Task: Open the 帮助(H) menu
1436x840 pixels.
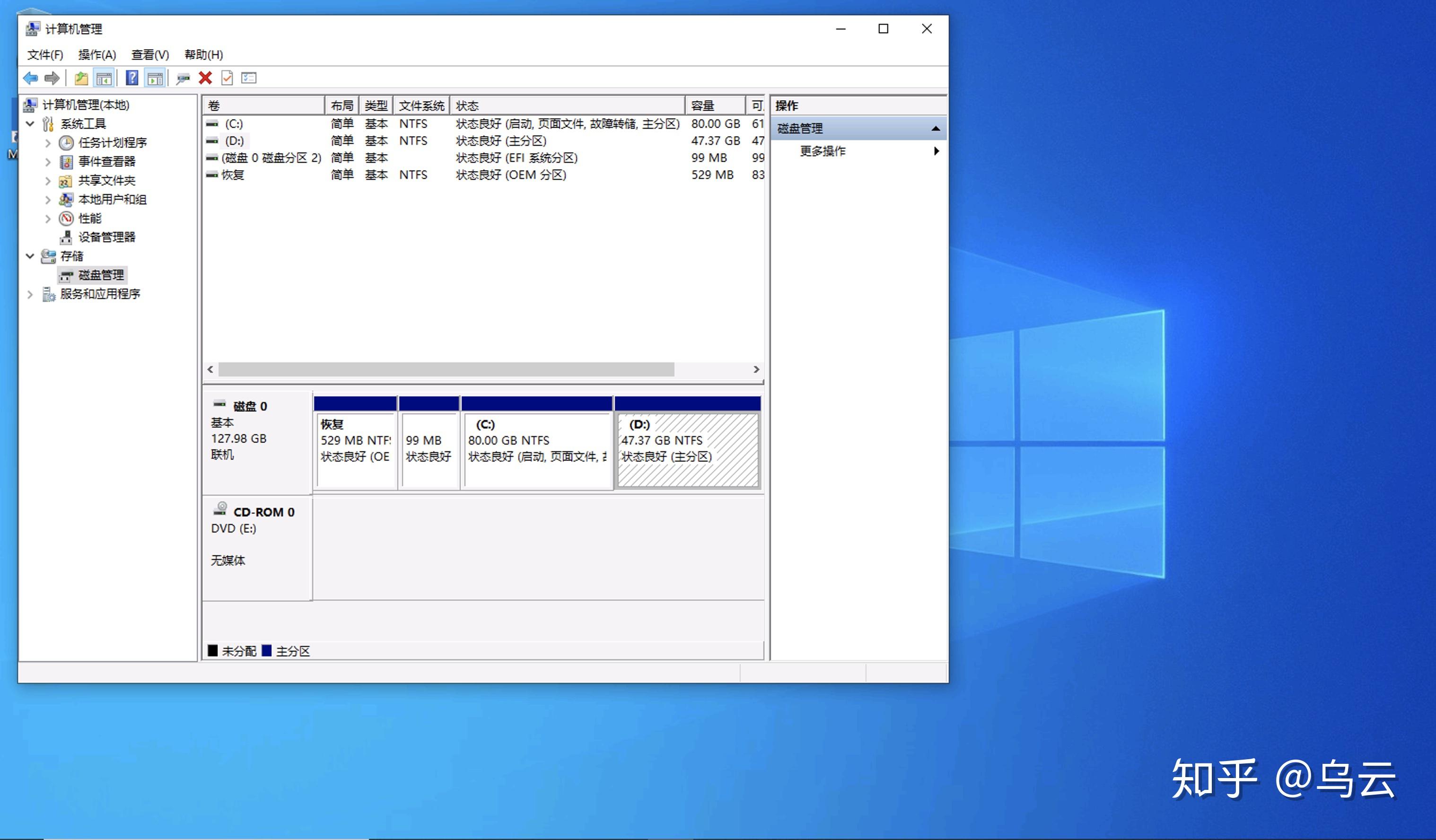Action: 203,55
